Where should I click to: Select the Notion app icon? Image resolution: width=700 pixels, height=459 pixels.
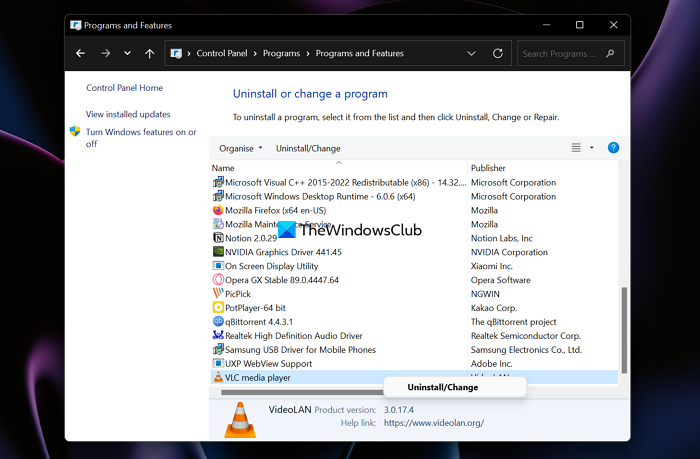tap(218, 238)
